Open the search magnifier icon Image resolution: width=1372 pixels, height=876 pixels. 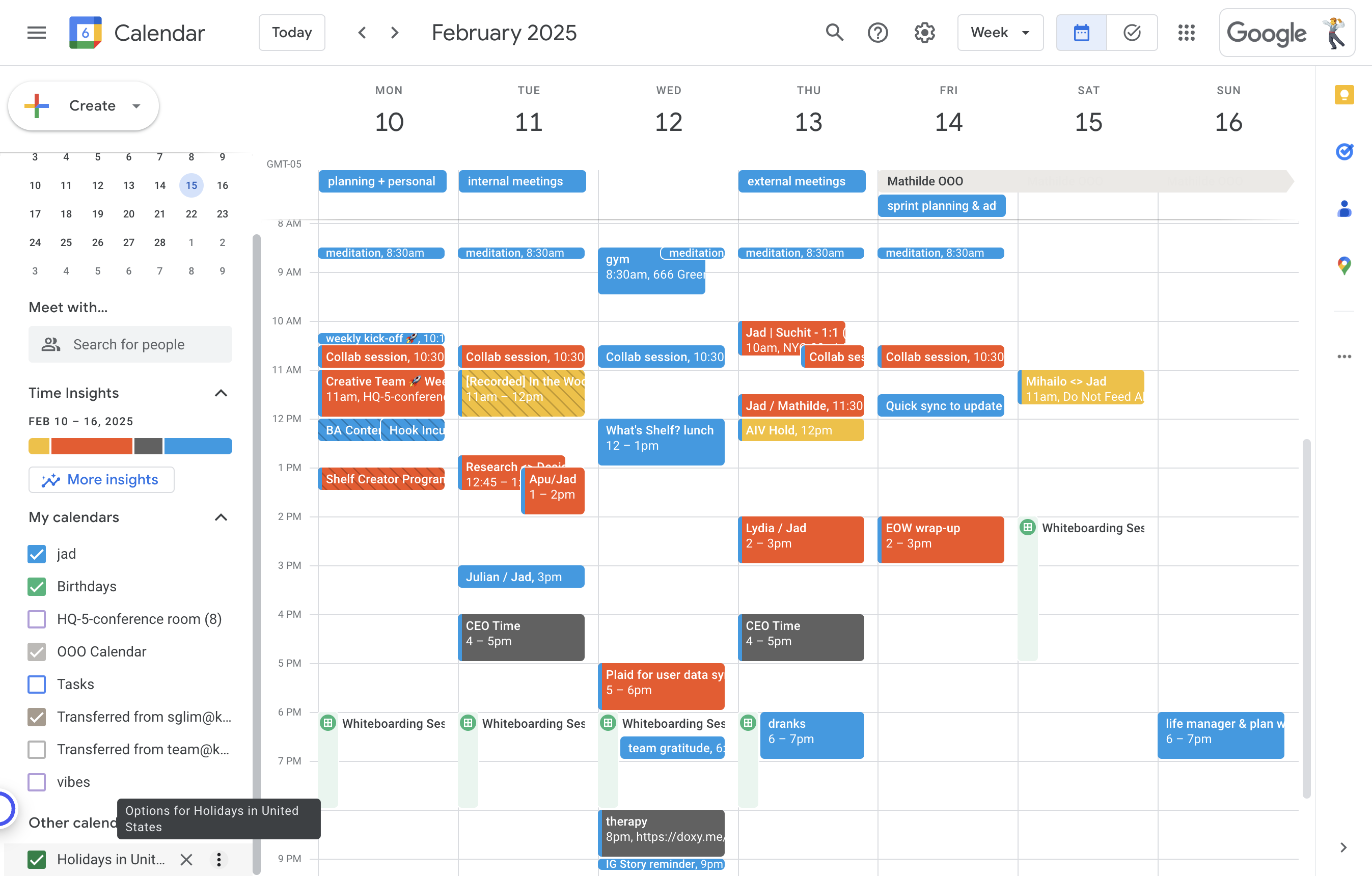(x=834, y=33)
